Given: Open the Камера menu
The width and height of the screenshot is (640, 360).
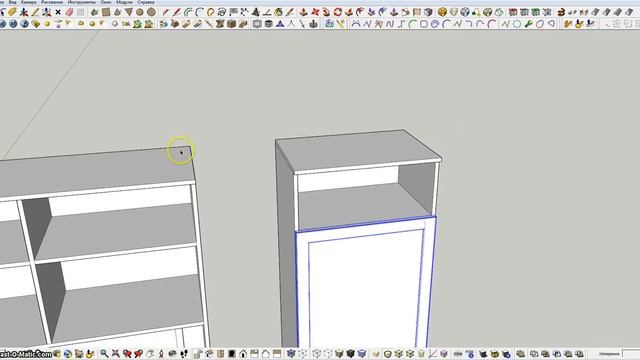Looking at the screenshot, I should [x=28, y=2].
